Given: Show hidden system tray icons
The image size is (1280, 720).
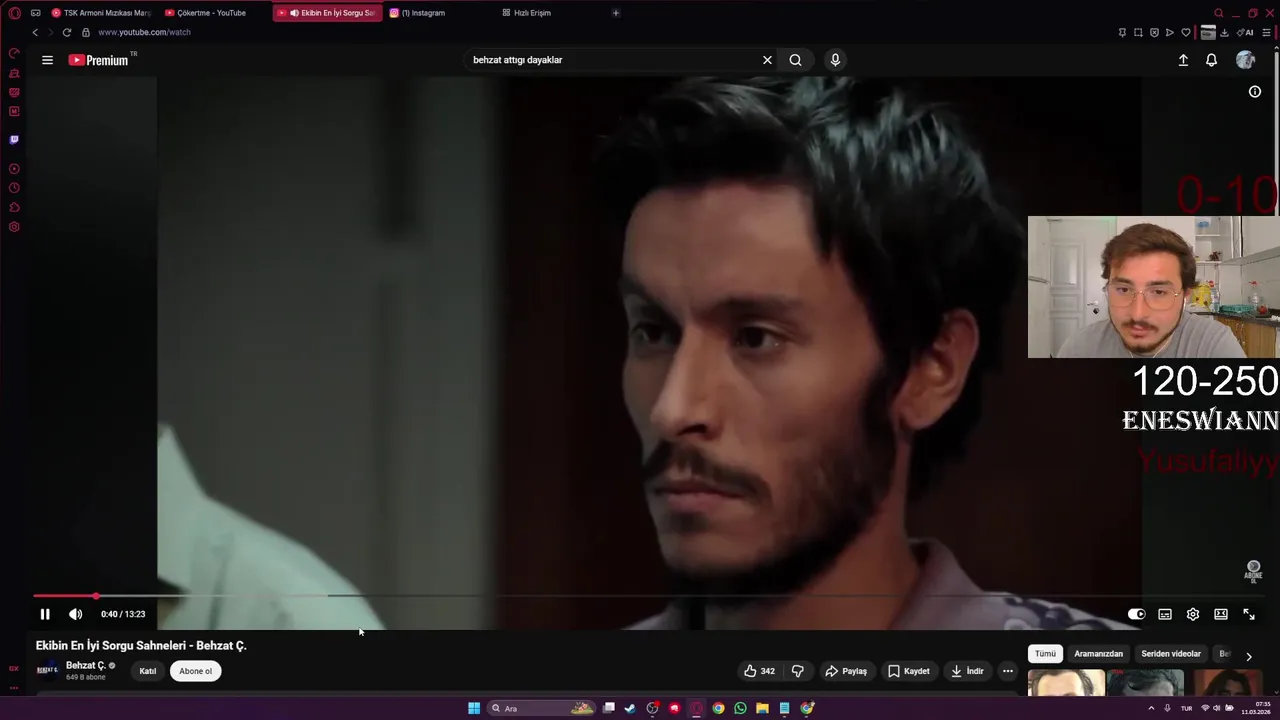Looking at the screenshot, I should (x=1151, y=708).
